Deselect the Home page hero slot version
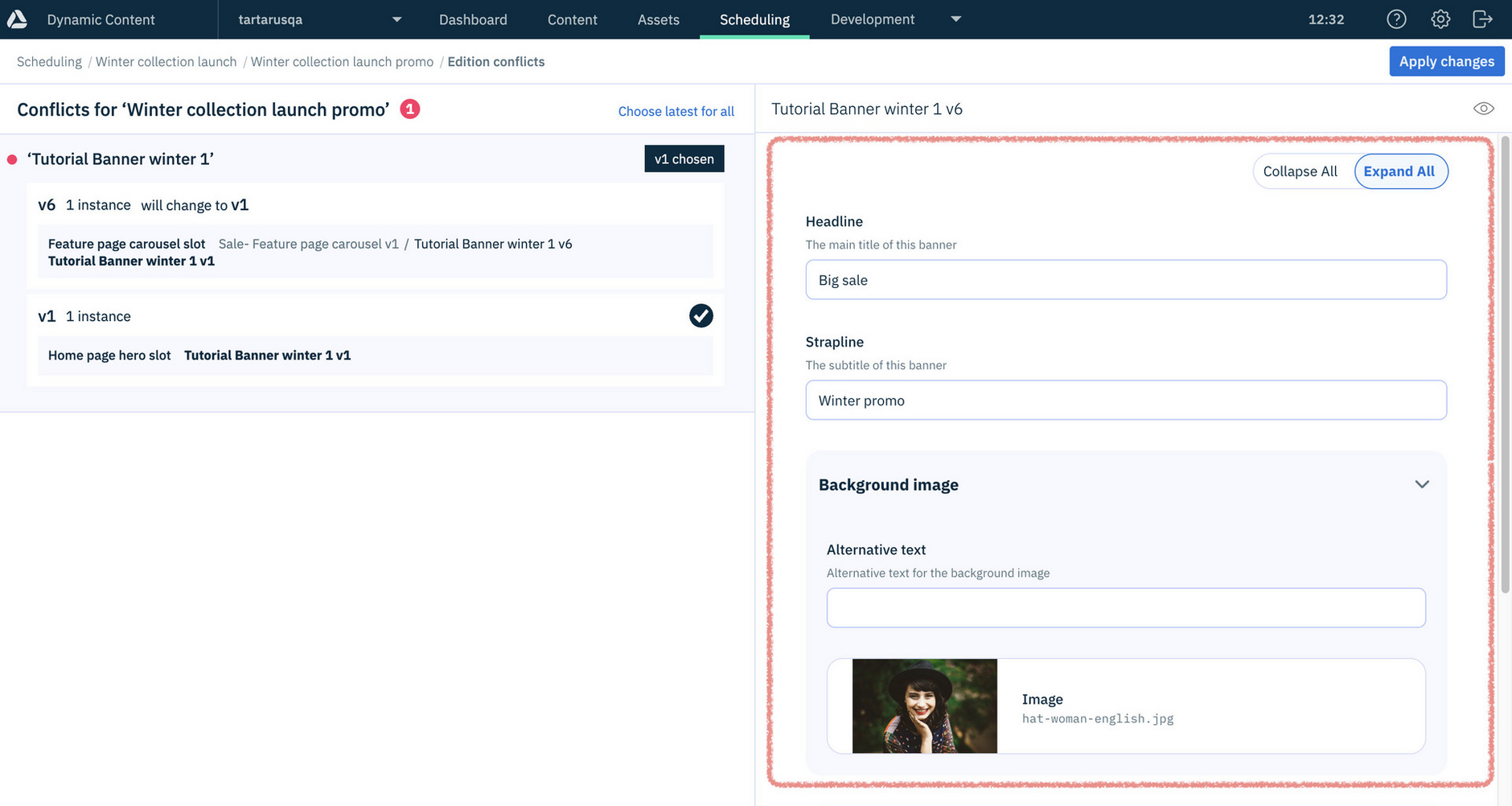Image resolution: width=1512 pixels, height=806 pixels. [x=700, y=315]
